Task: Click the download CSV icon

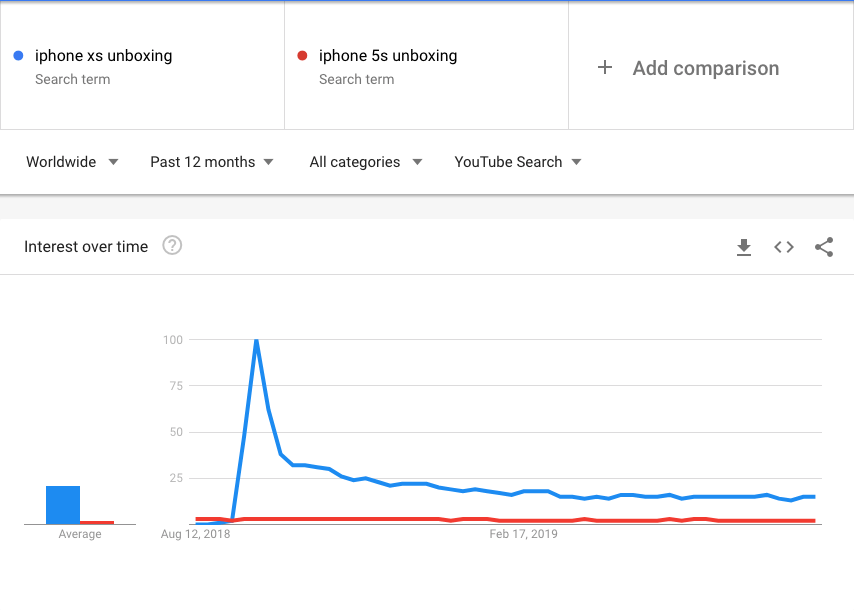Action: click(744, 247)
